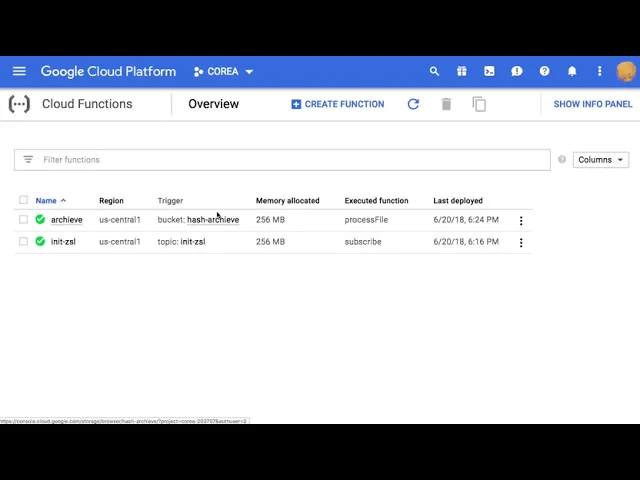Open the init-zsl topic link

(193, 242)
